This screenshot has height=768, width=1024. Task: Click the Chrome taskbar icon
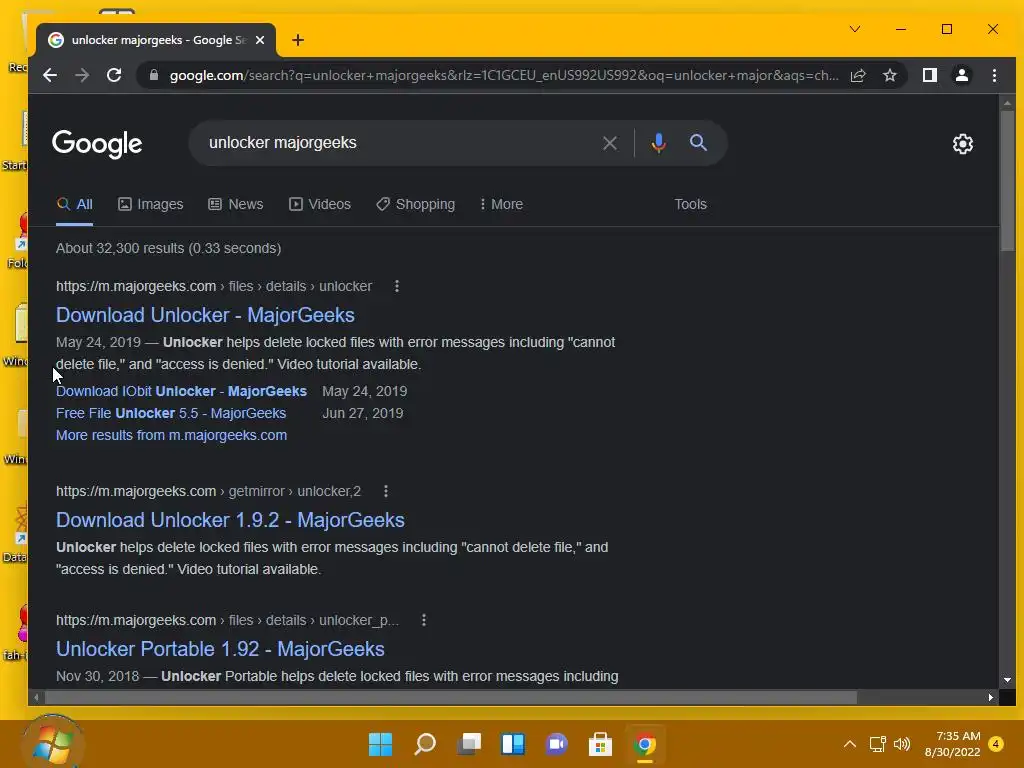click(x=644, y=744)
